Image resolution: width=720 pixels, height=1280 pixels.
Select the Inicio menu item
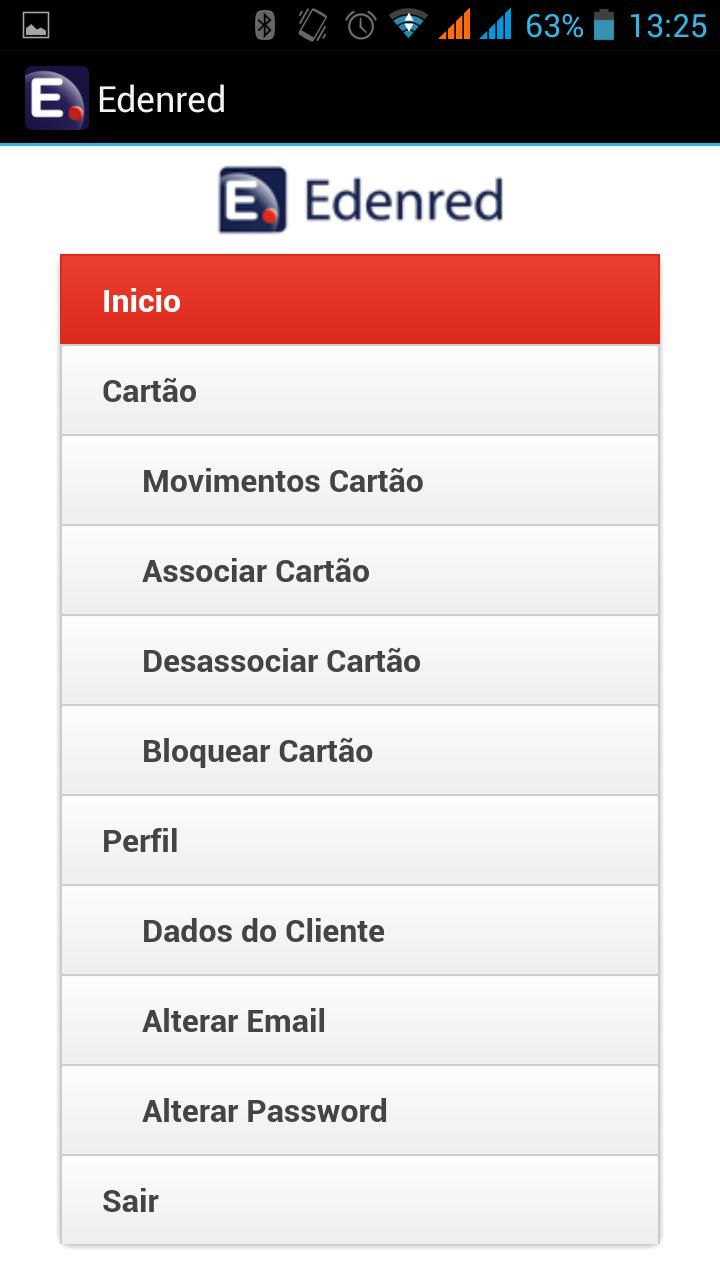point(360,301)
